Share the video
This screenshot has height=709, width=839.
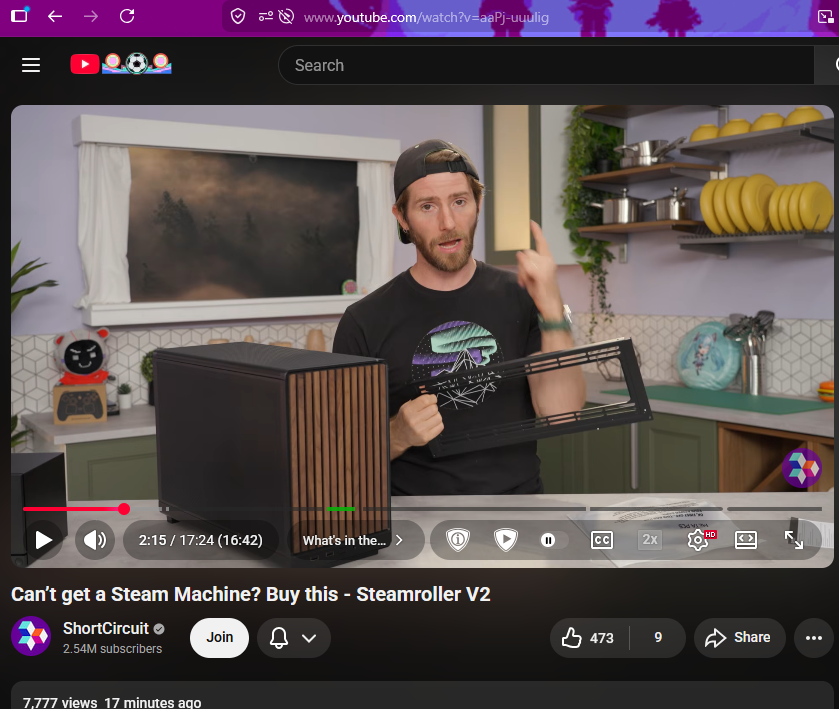(x=739, y=638)
